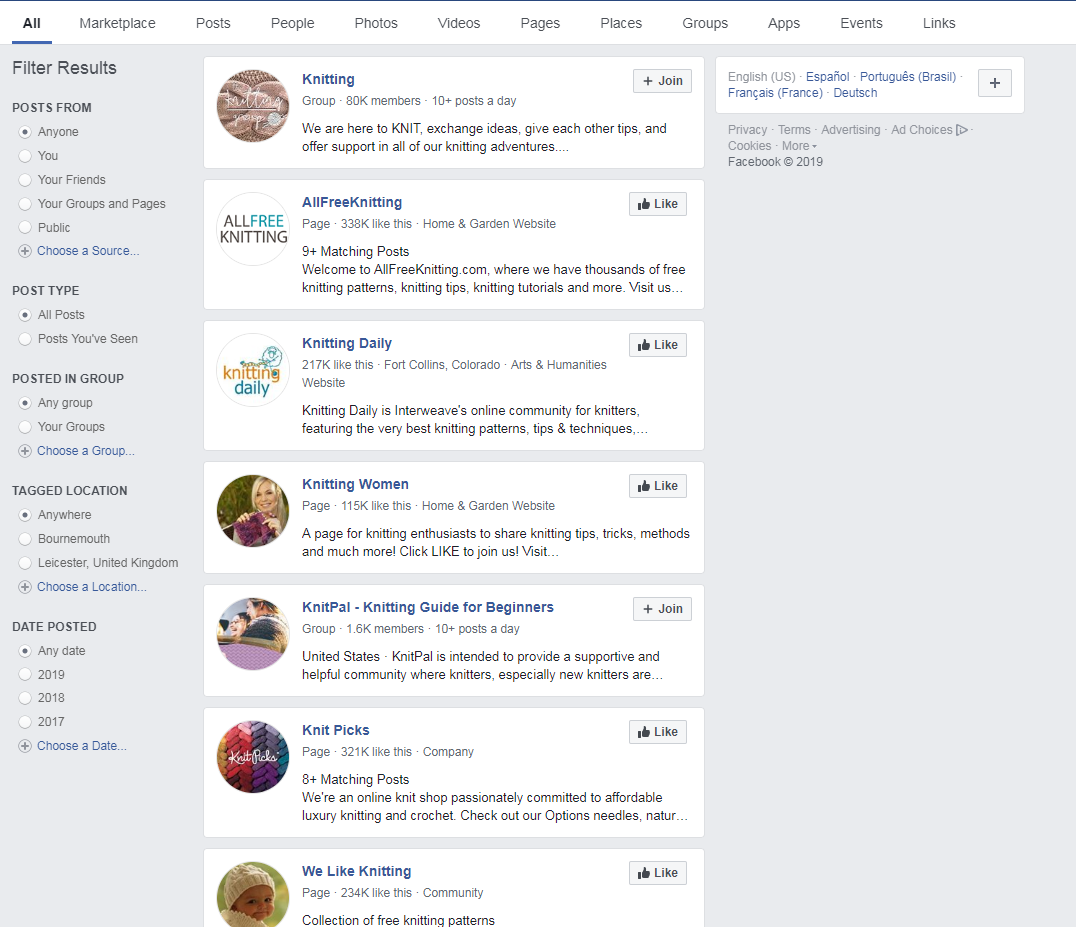Switch to the Places tab
Image resolution: width=1076 pixels, height=927 pixels.
(621, 23)
